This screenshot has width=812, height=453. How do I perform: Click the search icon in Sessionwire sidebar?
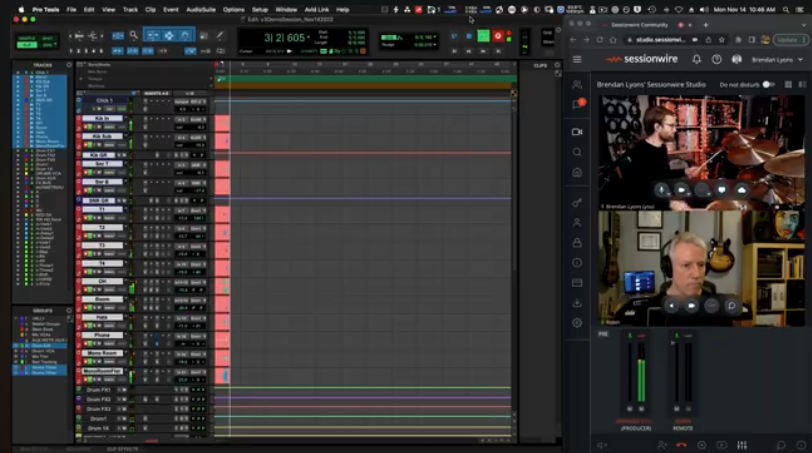point(577,152)
